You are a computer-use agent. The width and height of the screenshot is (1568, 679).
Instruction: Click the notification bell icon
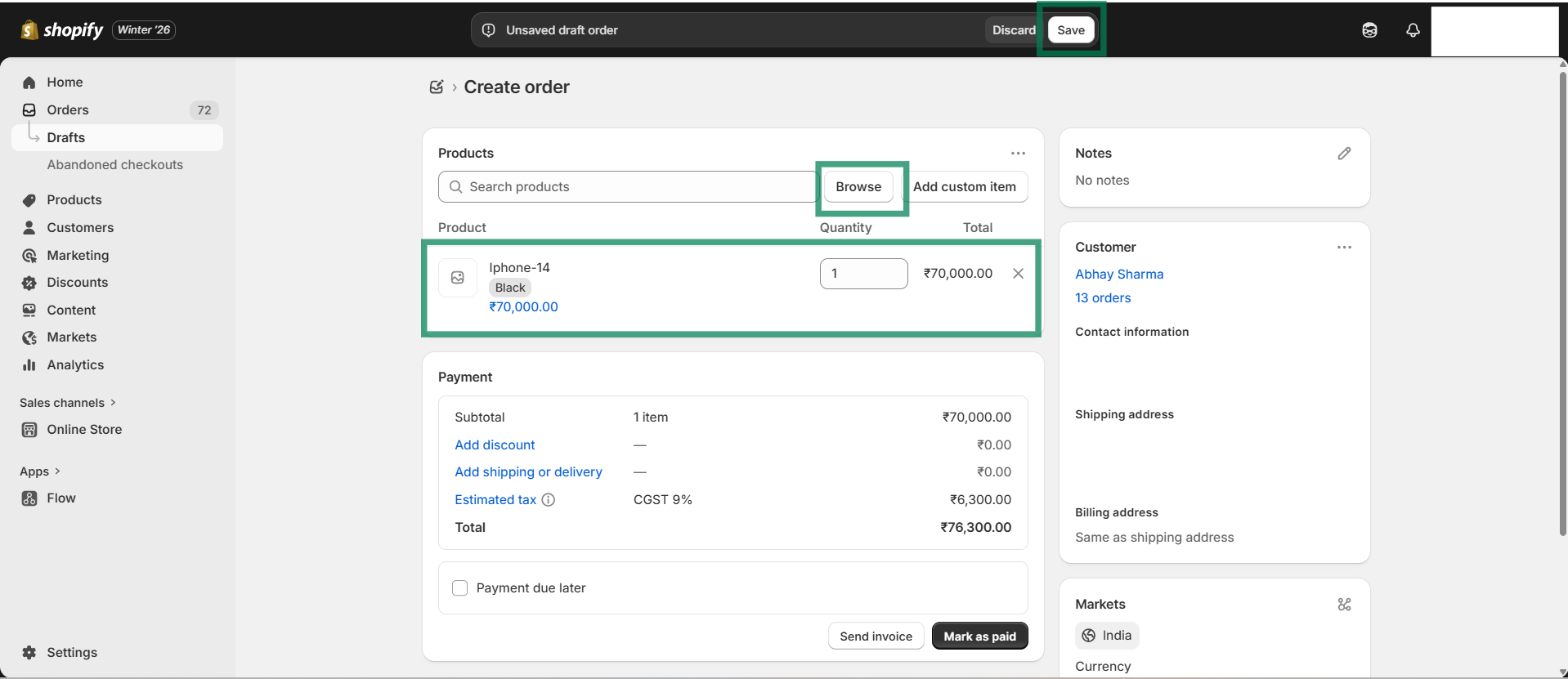[1412, 30]
